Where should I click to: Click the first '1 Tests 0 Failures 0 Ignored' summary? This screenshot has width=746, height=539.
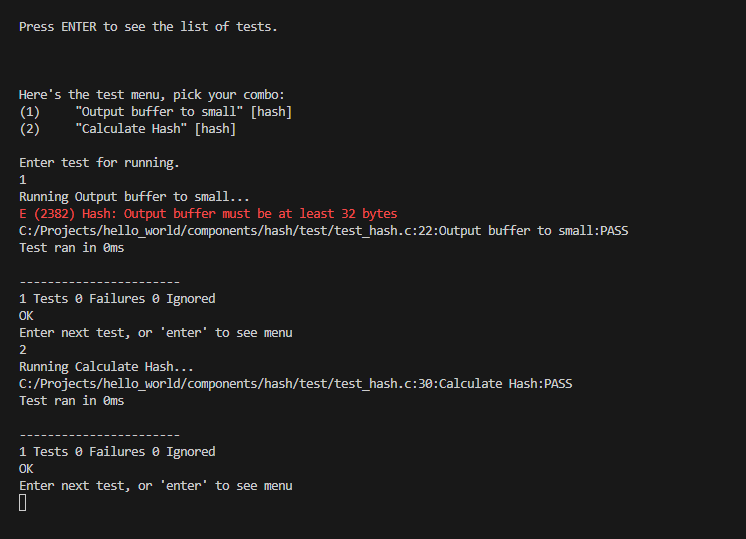coord(117,299)
